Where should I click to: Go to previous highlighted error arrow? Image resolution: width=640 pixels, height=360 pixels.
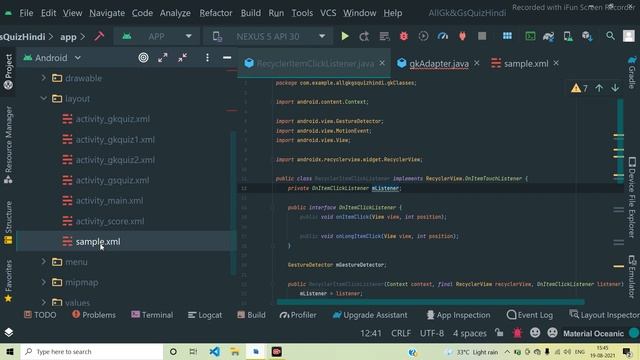click(599, 88)
